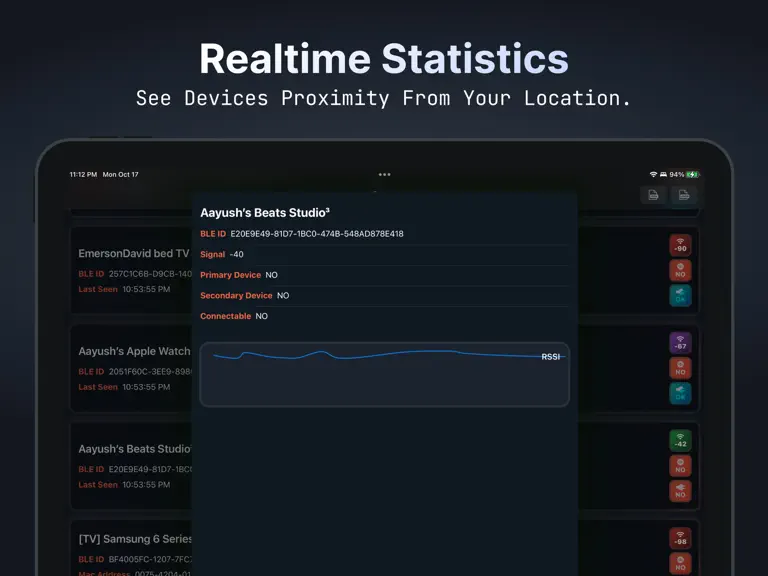Tap the RSSI line chart

[x=384, y=374]
